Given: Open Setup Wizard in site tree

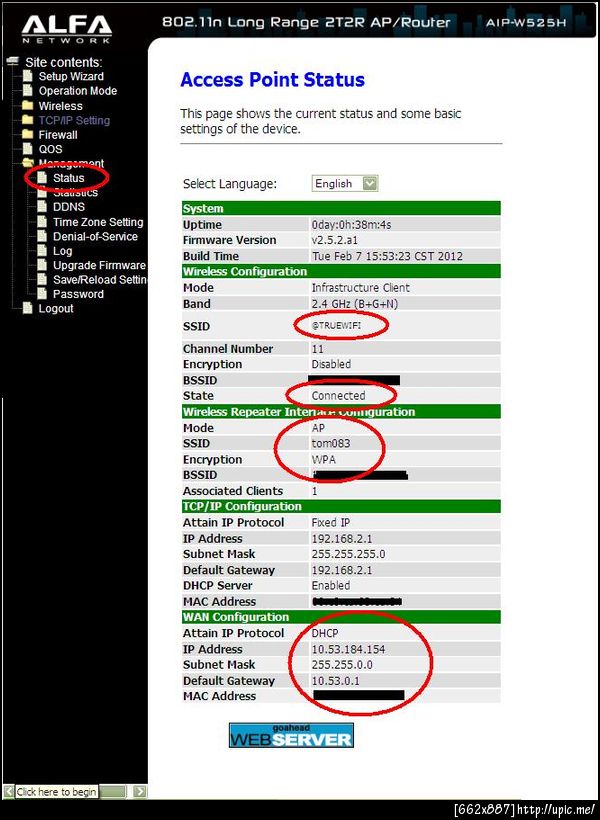Looking at the screenshot, I should point(71,76).
